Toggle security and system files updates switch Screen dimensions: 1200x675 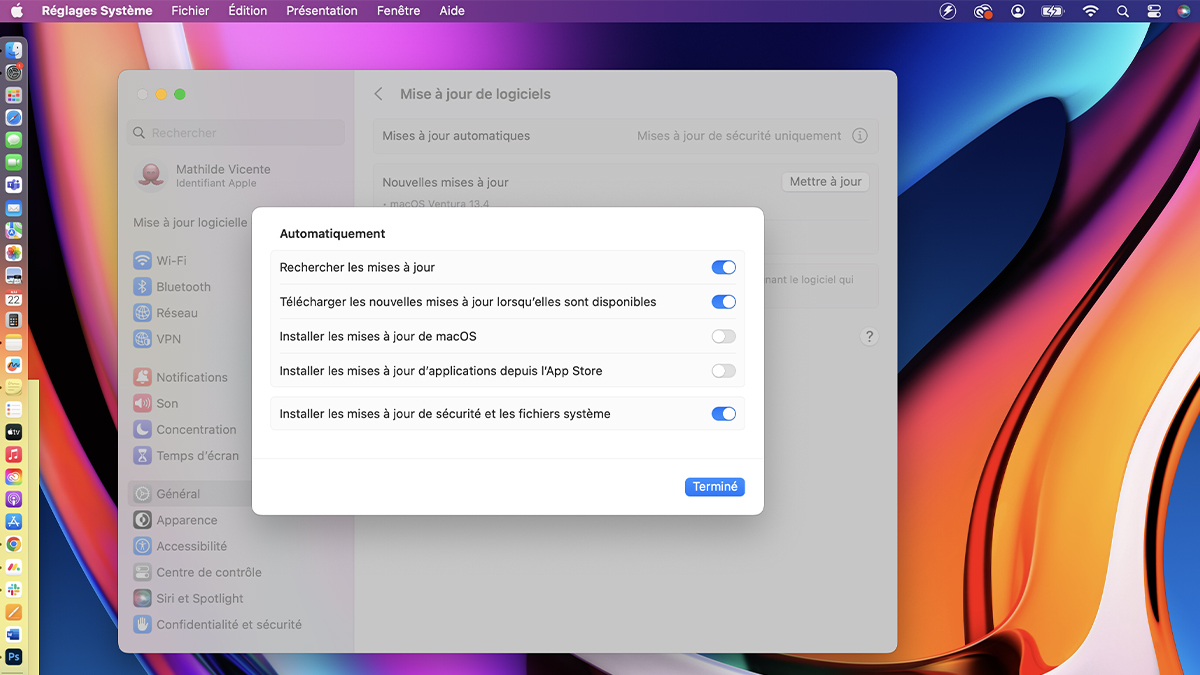coord(724,414)
